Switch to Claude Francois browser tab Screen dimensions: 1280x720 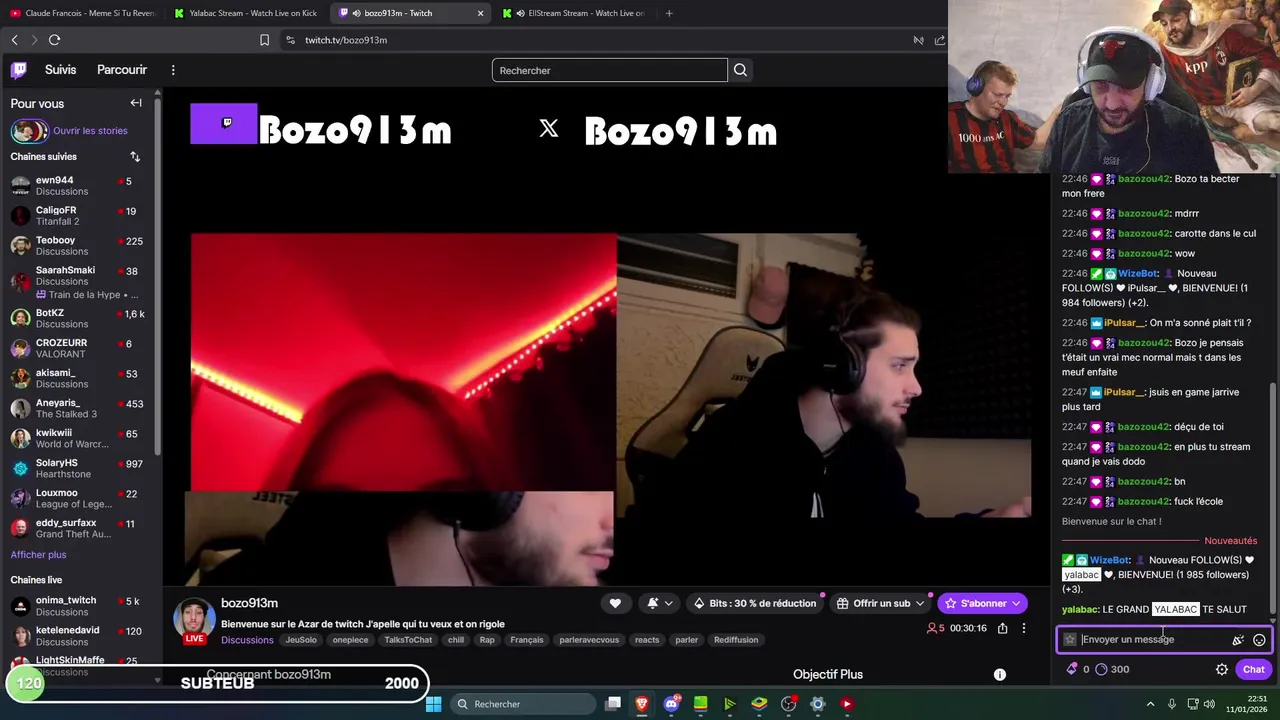(83, 13)
